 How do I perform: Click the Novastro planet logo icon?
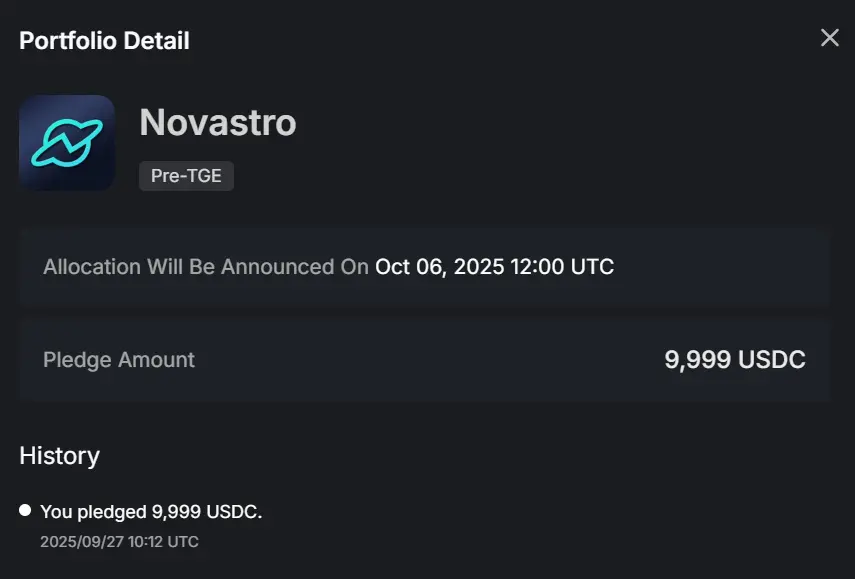[x=67, y=143]
